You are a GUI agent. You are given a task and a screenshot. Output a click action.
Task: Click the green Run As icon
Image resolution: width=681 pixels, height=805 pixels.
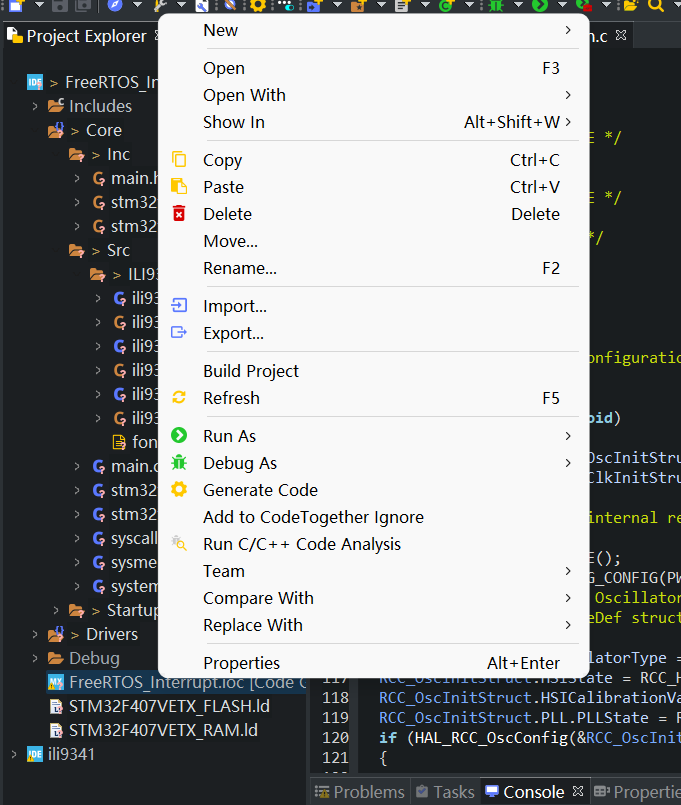pyautogui.click(x=179, y=436)
